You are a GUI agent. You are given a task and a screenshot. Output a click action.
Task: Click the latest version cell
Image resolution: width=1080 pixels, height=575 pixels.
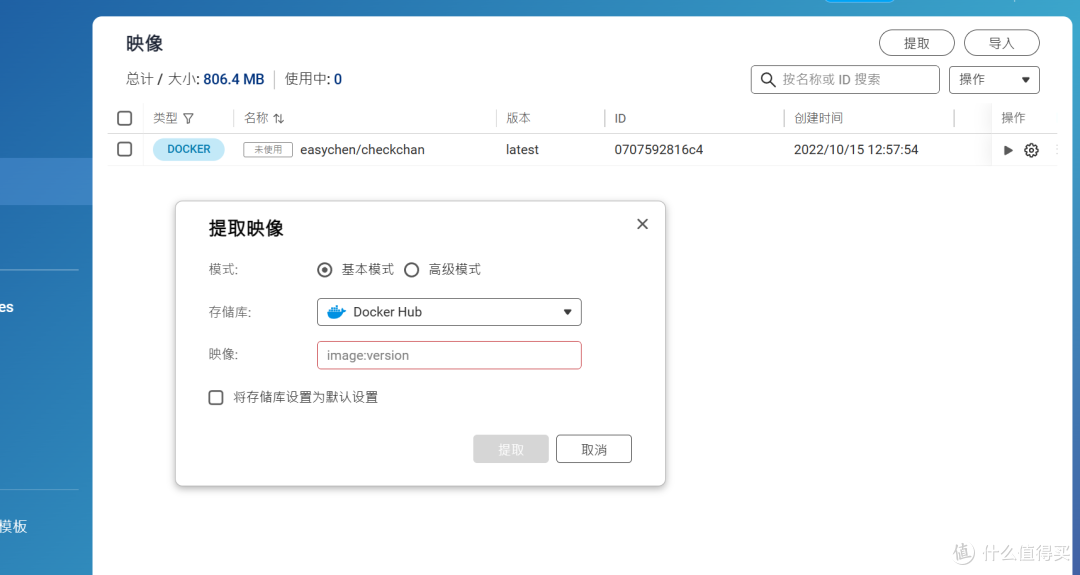point(522,149)
